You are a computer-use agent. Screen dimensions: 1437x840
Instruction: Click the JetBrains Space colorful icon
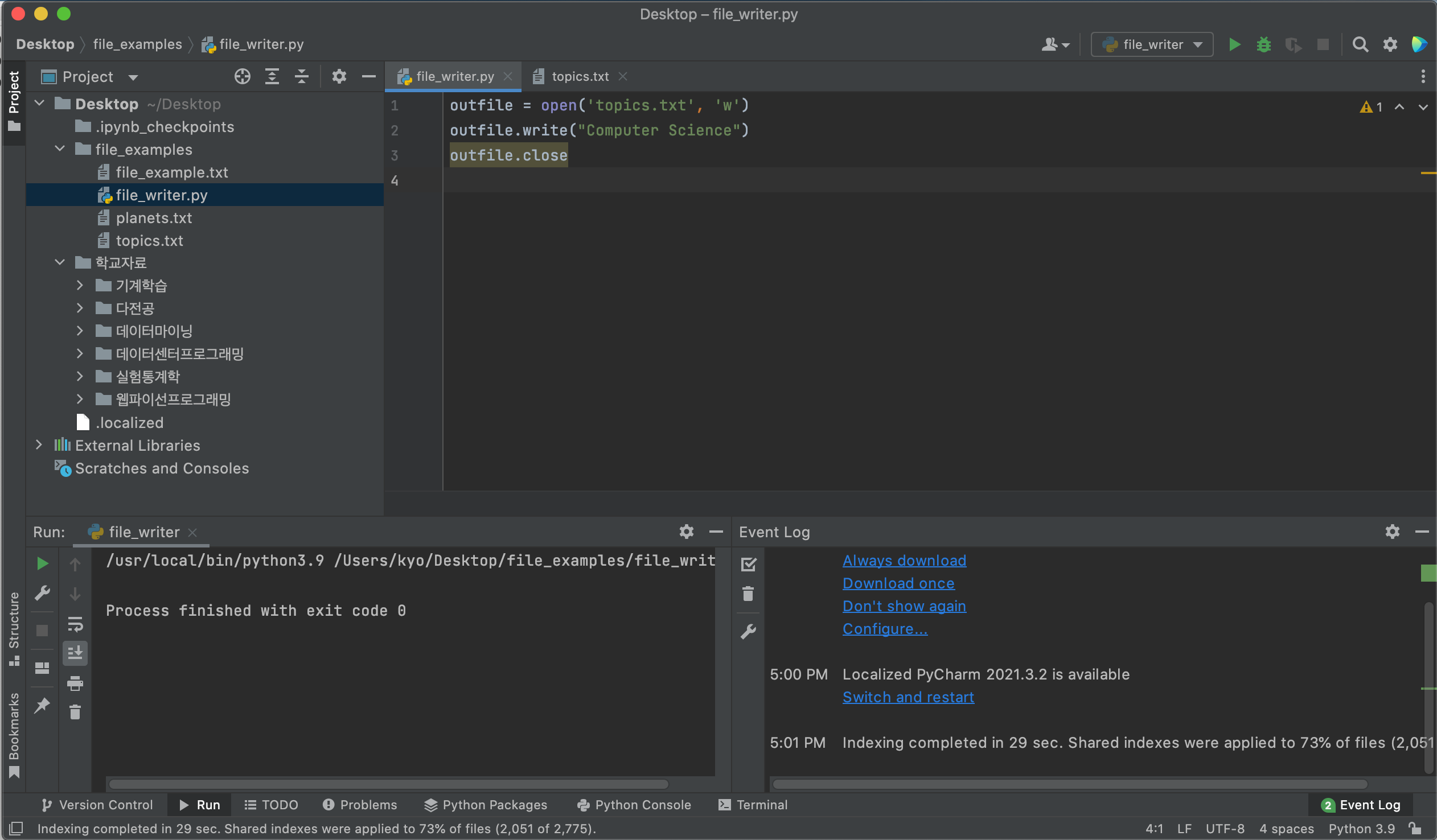click(x=1420, y=44)
